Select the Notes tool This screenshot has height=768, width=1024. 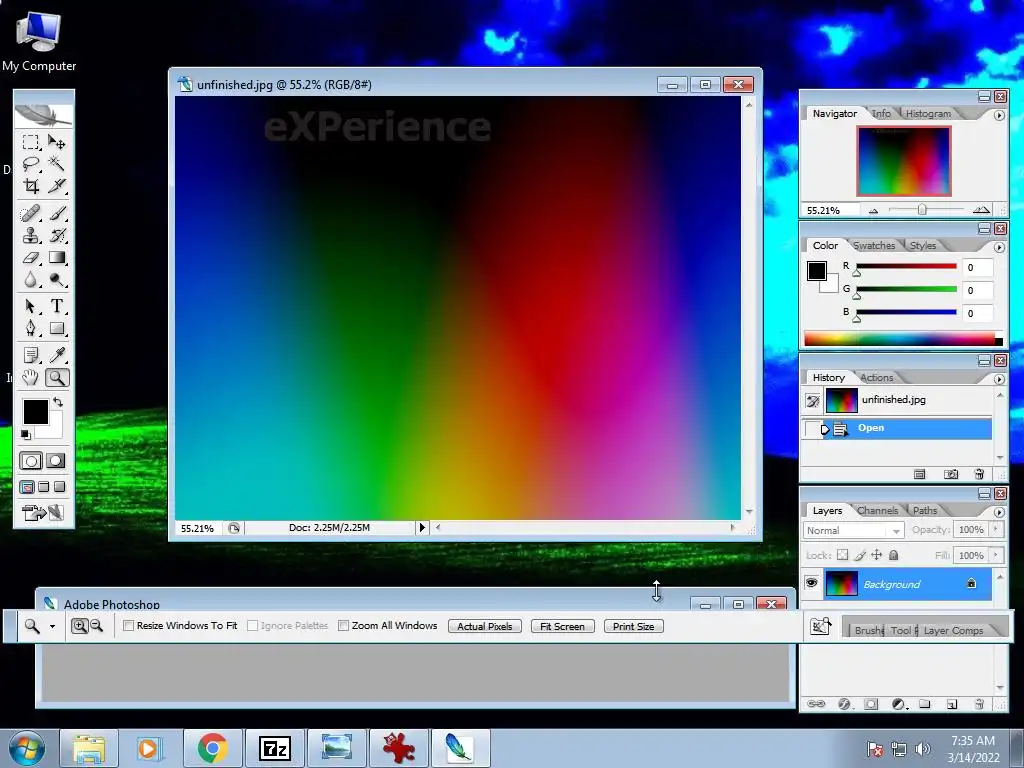pos(30,355)
